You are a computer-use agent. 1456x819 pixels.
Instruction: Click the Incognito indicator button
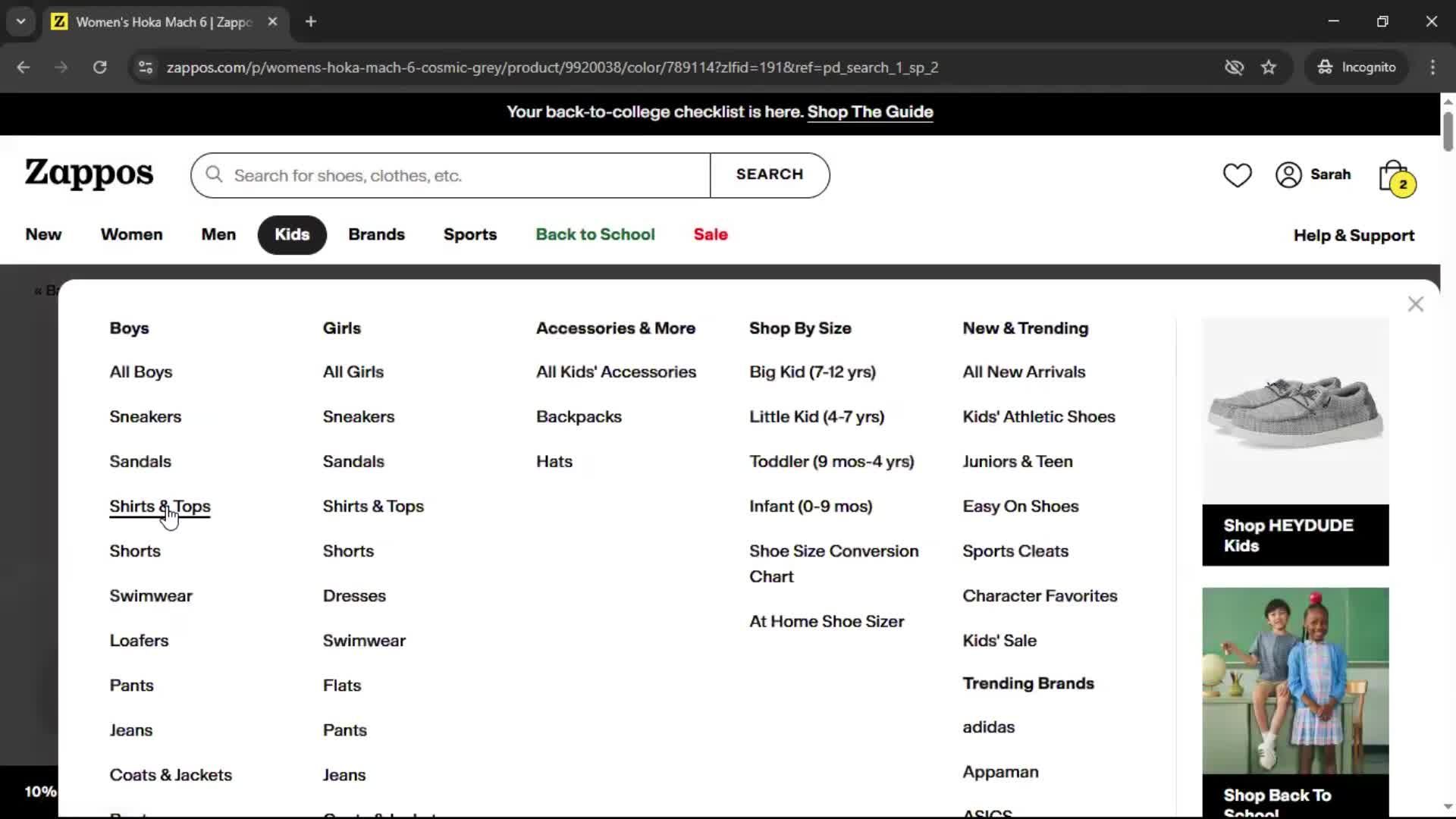(x=1357, y=67)
